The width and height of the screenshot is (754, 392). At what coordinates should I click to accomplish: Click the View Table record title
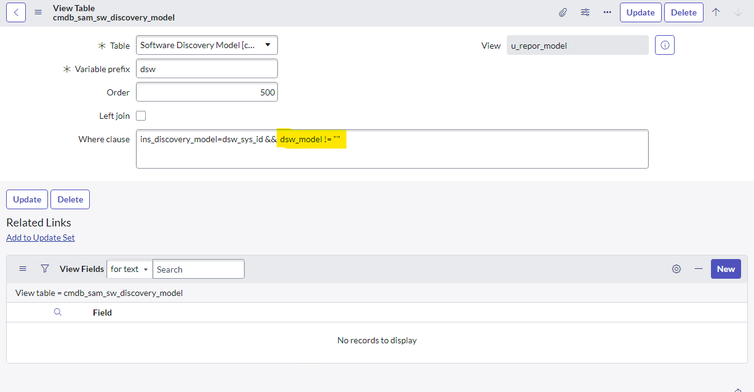(113, 13)
